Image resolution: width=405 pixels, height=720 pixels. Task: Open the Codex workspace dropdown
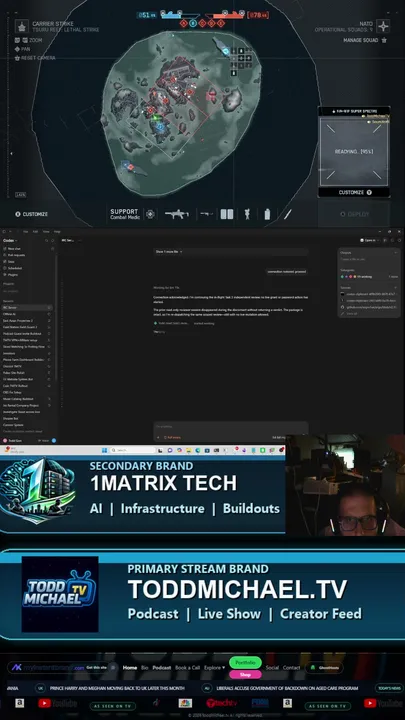click(10, 241)
